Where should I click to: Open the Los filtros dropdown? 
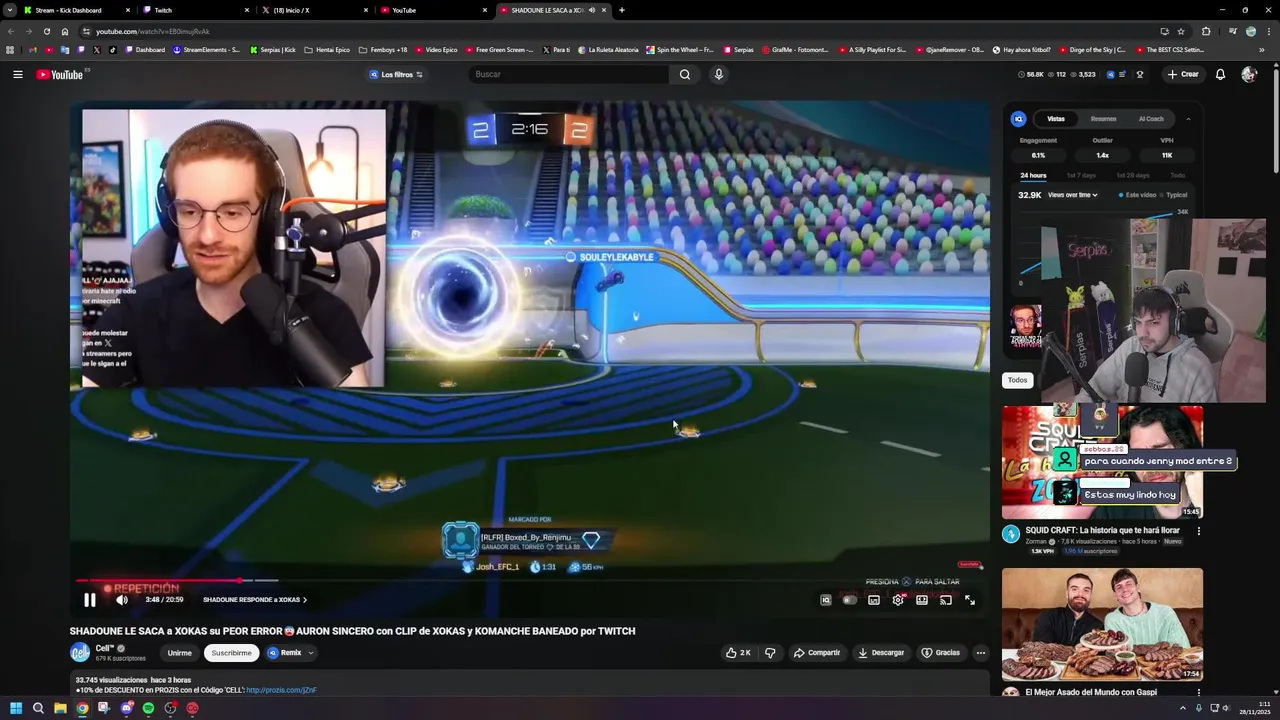tap(397, 74)
